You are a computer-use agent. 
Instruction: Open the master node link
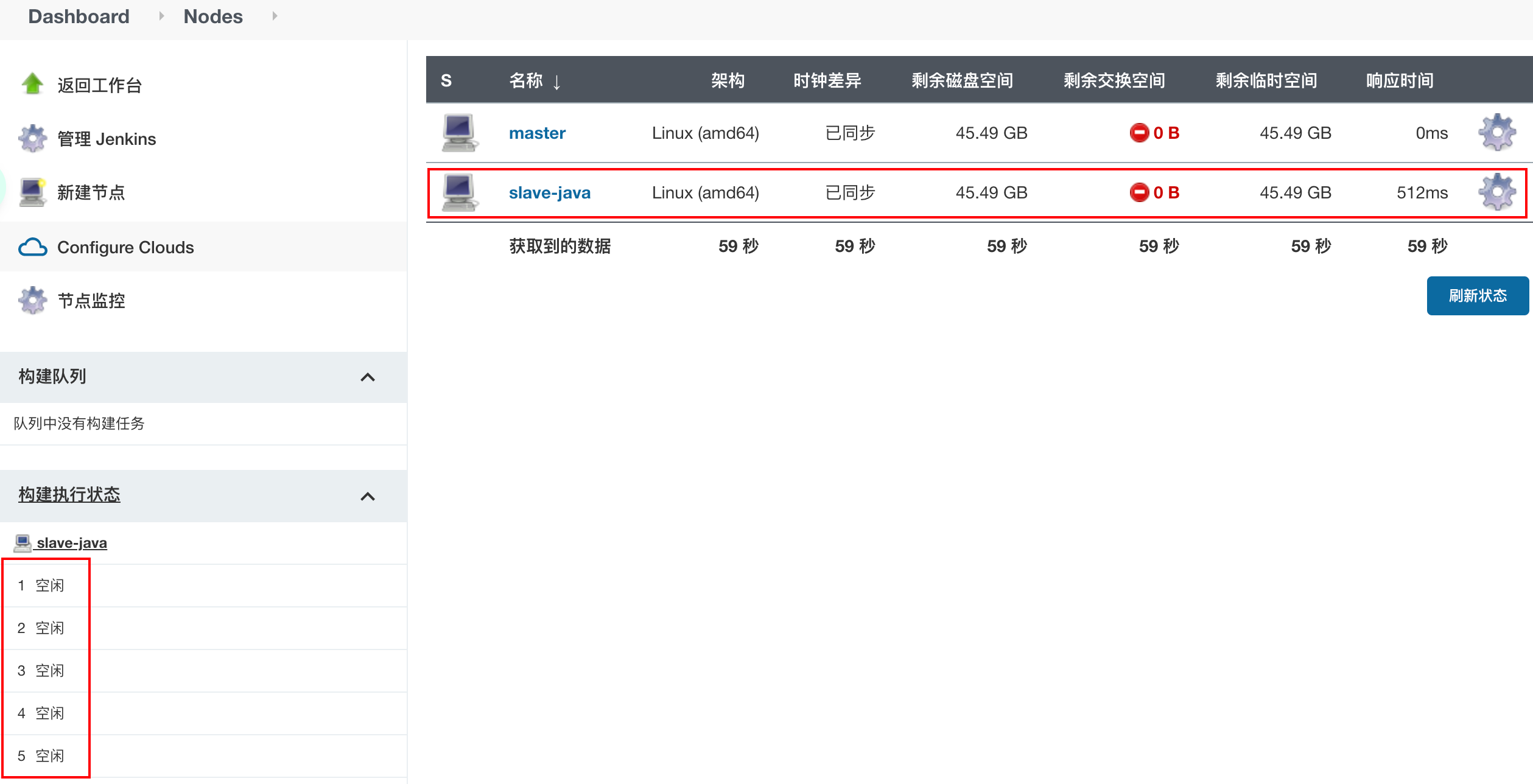537,133
